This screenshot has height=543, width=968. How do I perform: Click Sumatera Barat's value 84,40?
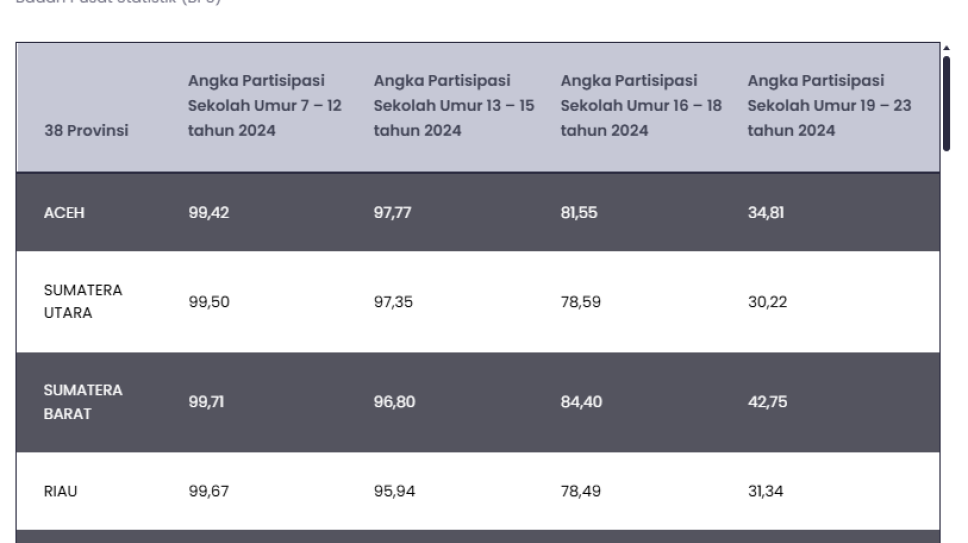(581, 402)
